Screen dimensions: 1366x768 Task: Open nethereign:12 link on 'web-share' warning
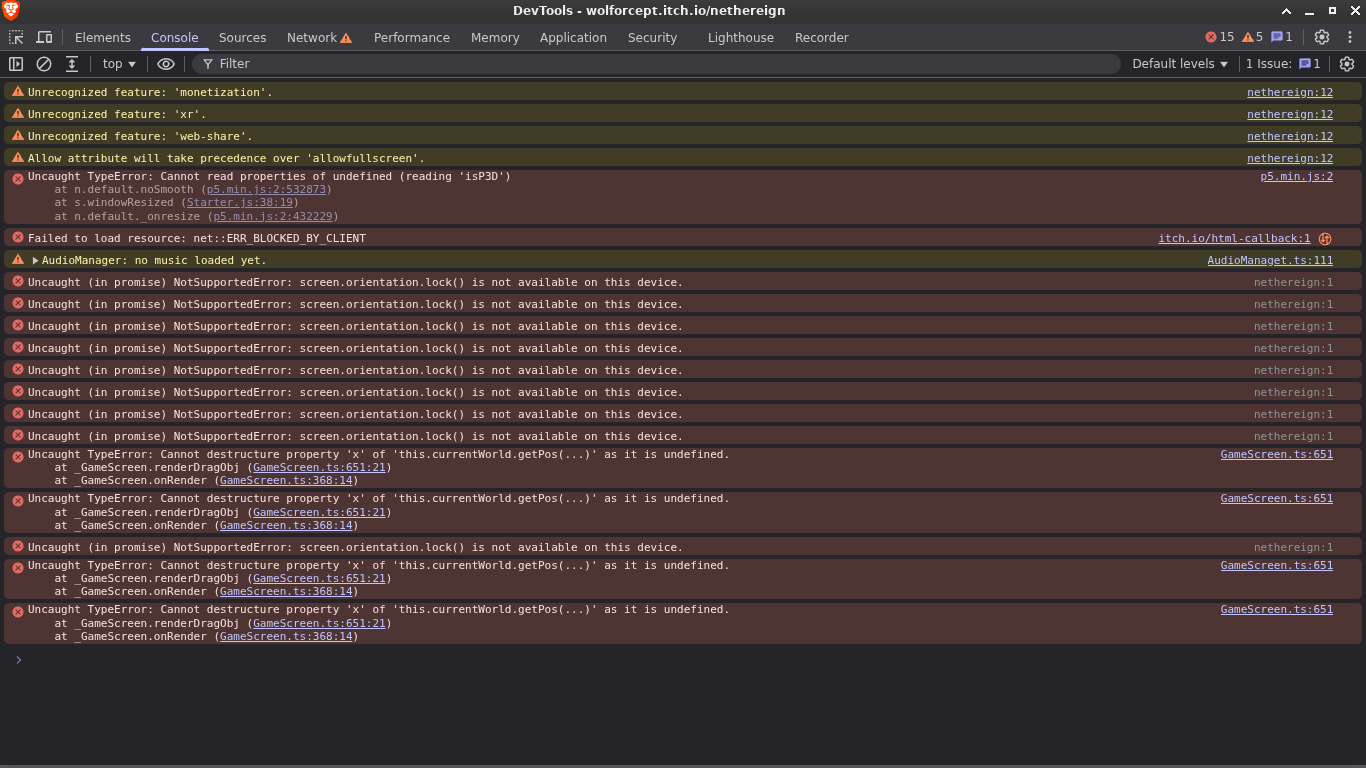1290,136
